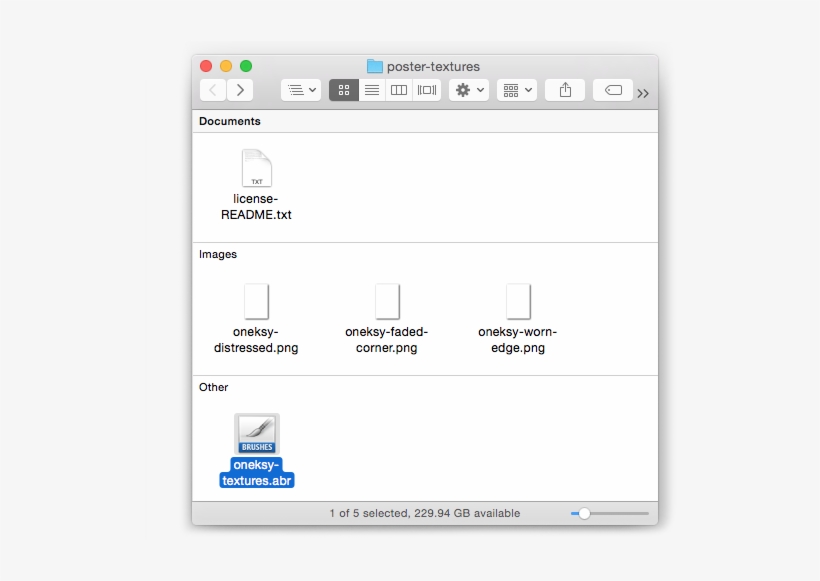Select the oneksy-distressed.png file
This screenshot has height=581, width=820.
257,302
